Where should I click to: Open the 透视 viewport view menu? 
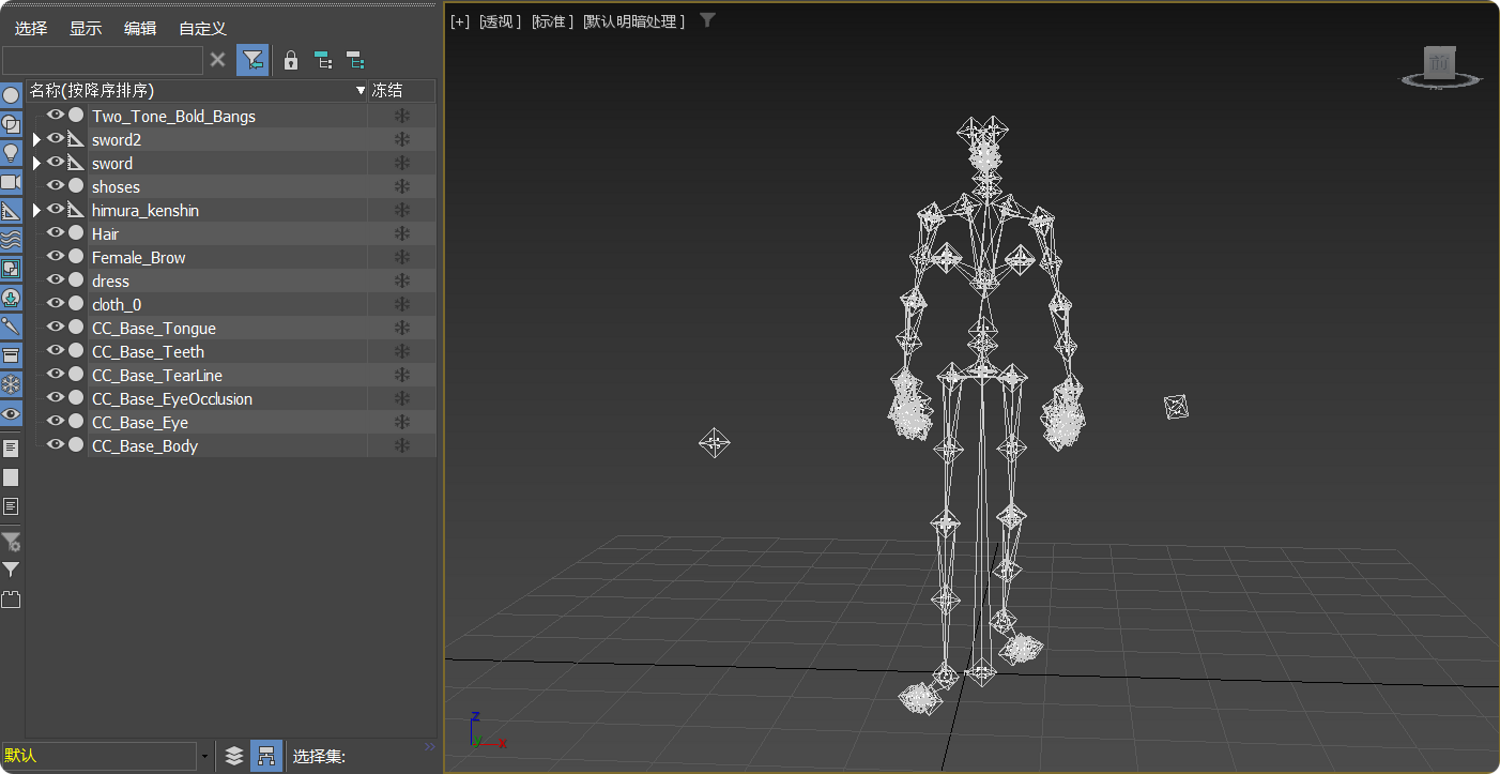(500, 21)
